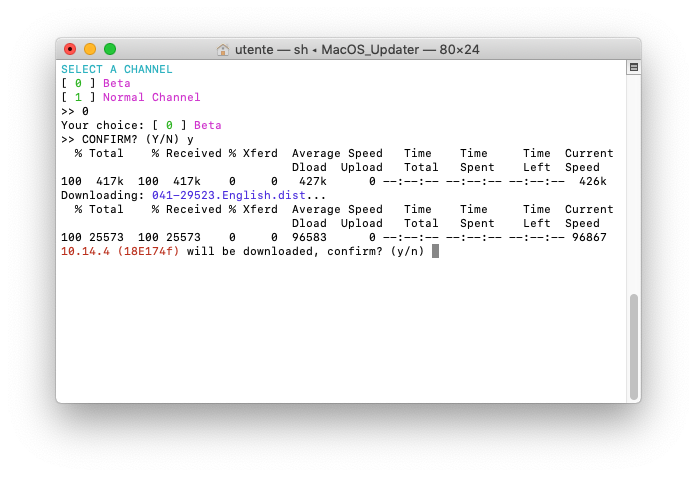Screen dimensions: 697x477
Task: Click 'will be downloaded, confirm? (y/n)' prompt
Action: pos(305,251)
